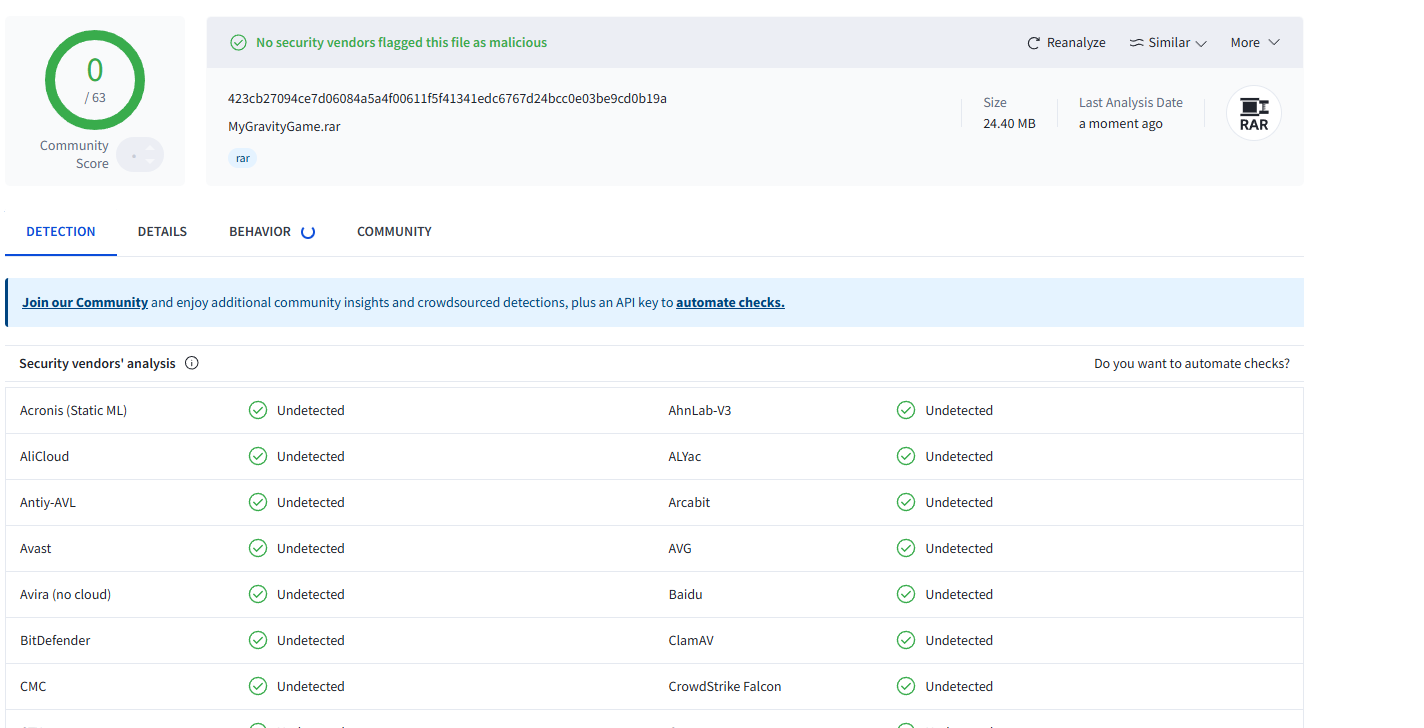Click the green detection score circle

click(x=95, y=80)
